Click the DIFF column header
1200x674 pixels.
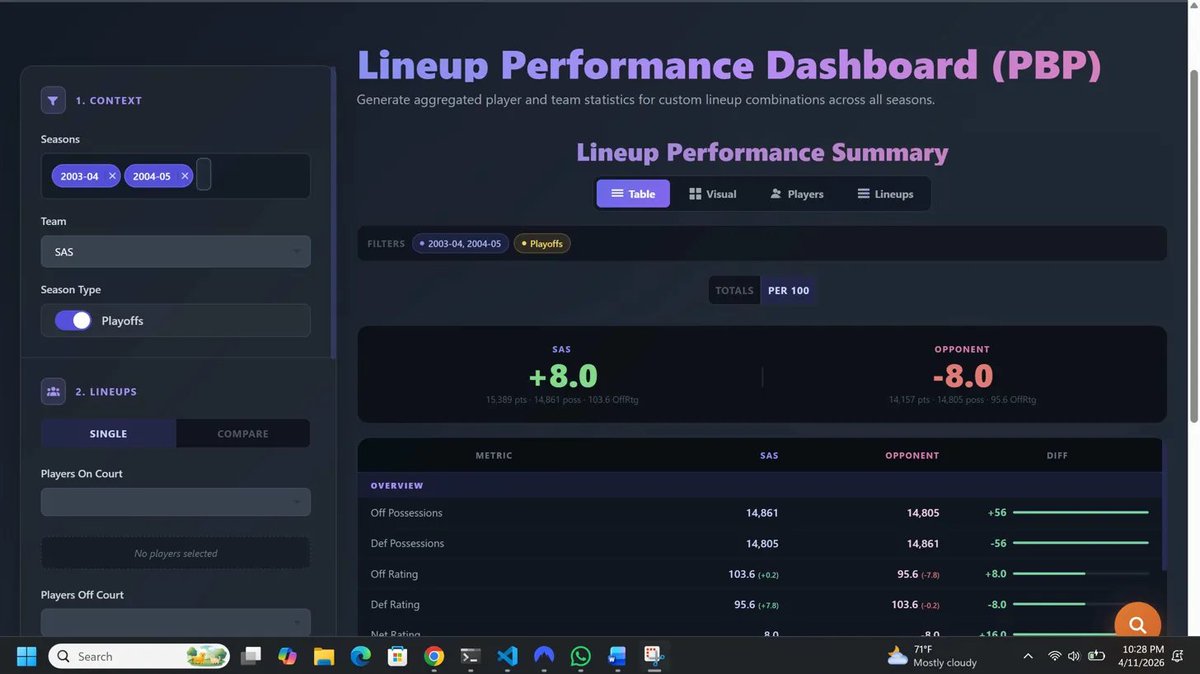[1057, 455]
